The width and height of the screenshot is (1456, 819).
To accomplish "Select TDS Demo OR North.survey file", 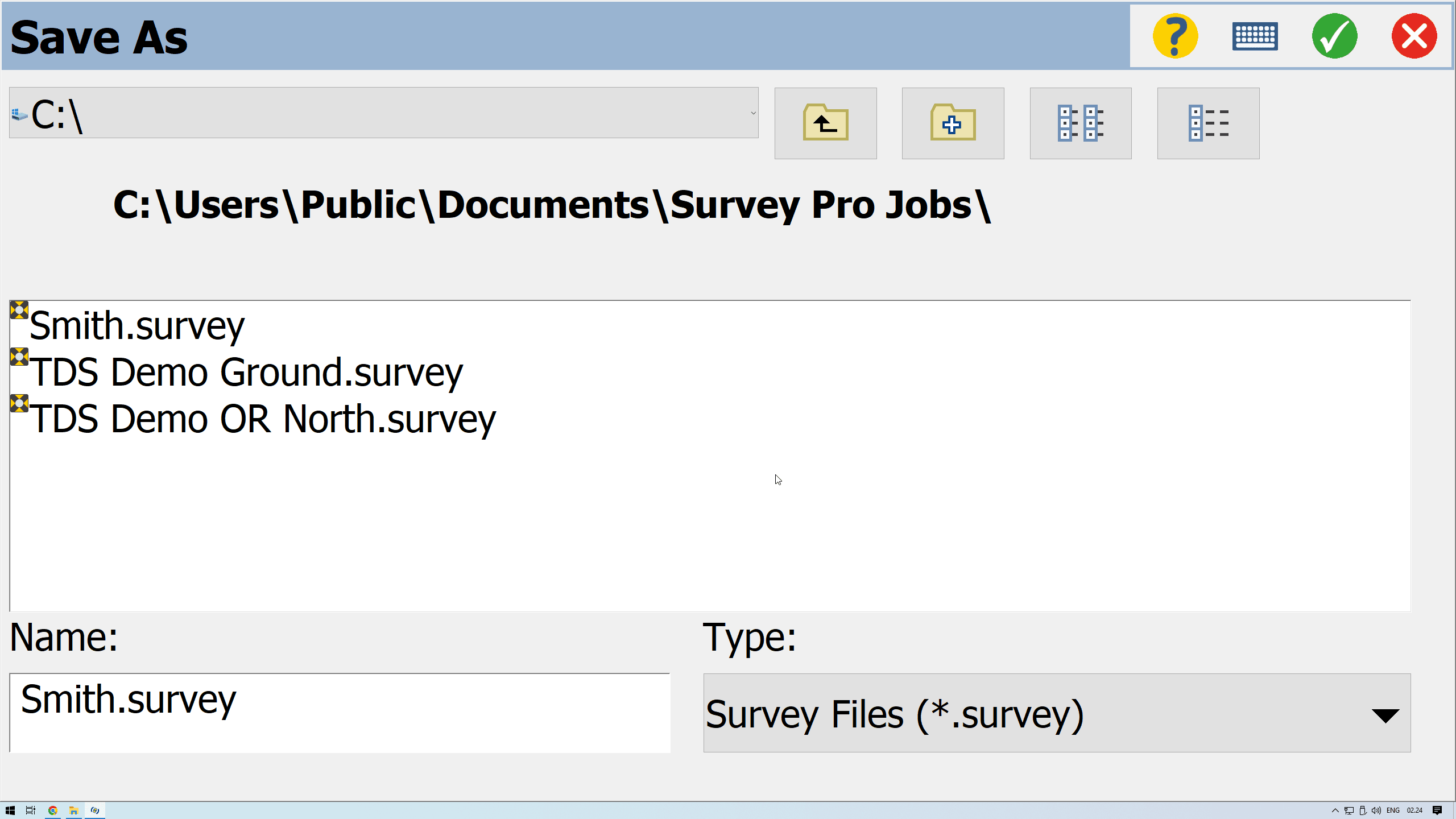I will click(262, 419).
